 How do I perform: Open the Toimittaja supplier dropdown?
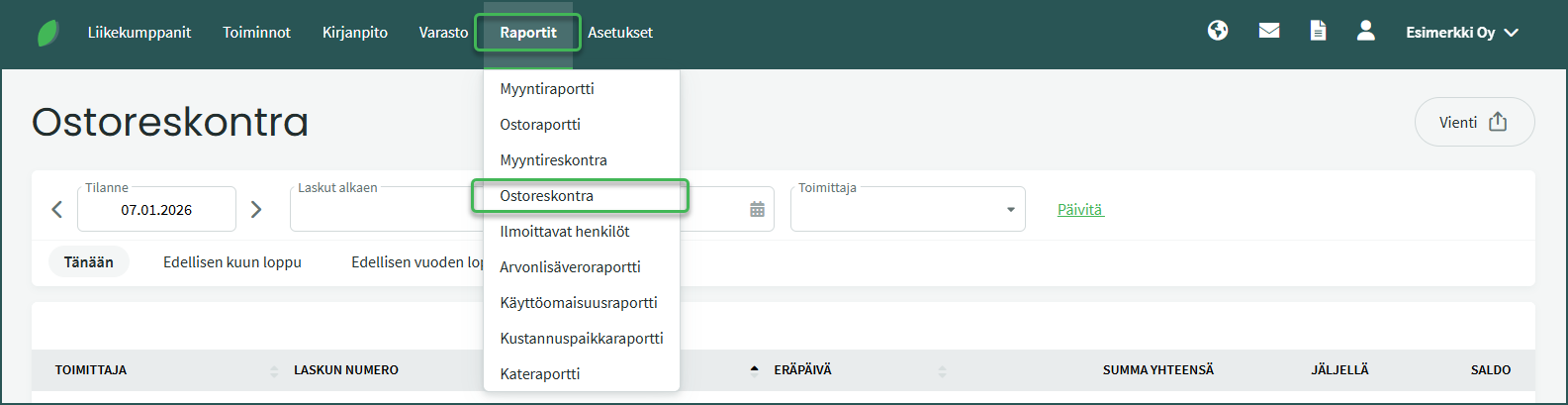click(x=907, y=210)
